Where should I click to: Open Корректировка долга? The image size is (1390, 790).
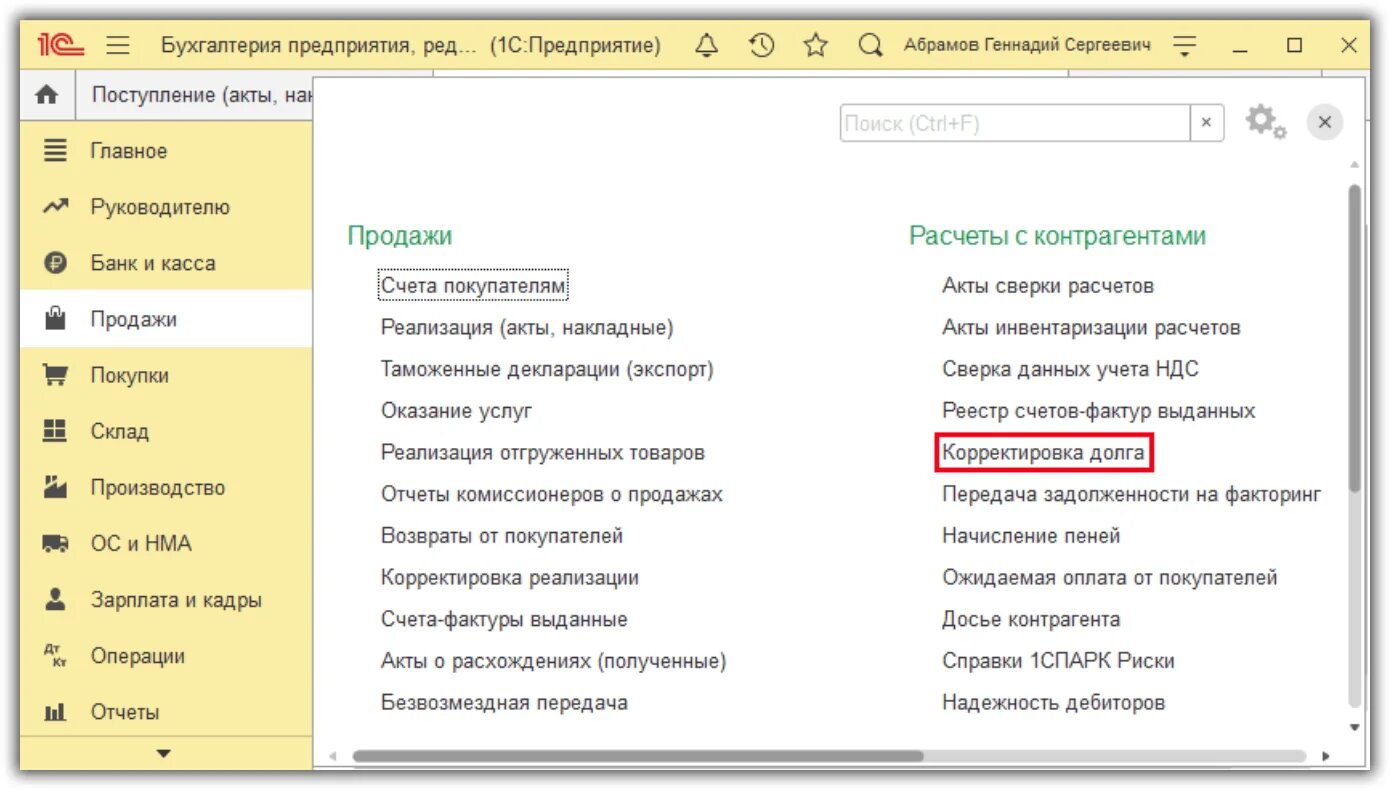click(x=1043, y=453)
